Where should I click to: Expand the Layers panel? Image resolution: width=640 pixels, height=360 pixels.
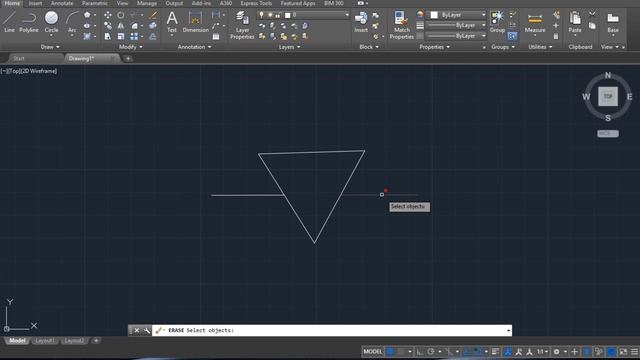point(289,47)
